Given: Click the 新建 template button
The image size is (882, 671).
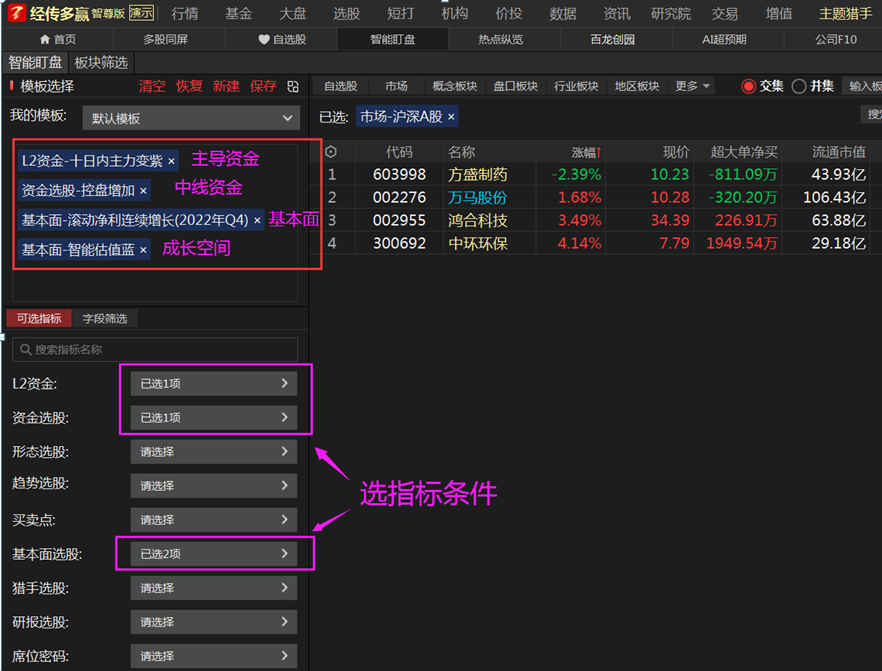Looking at the screenshot, I should coord(226,86).
